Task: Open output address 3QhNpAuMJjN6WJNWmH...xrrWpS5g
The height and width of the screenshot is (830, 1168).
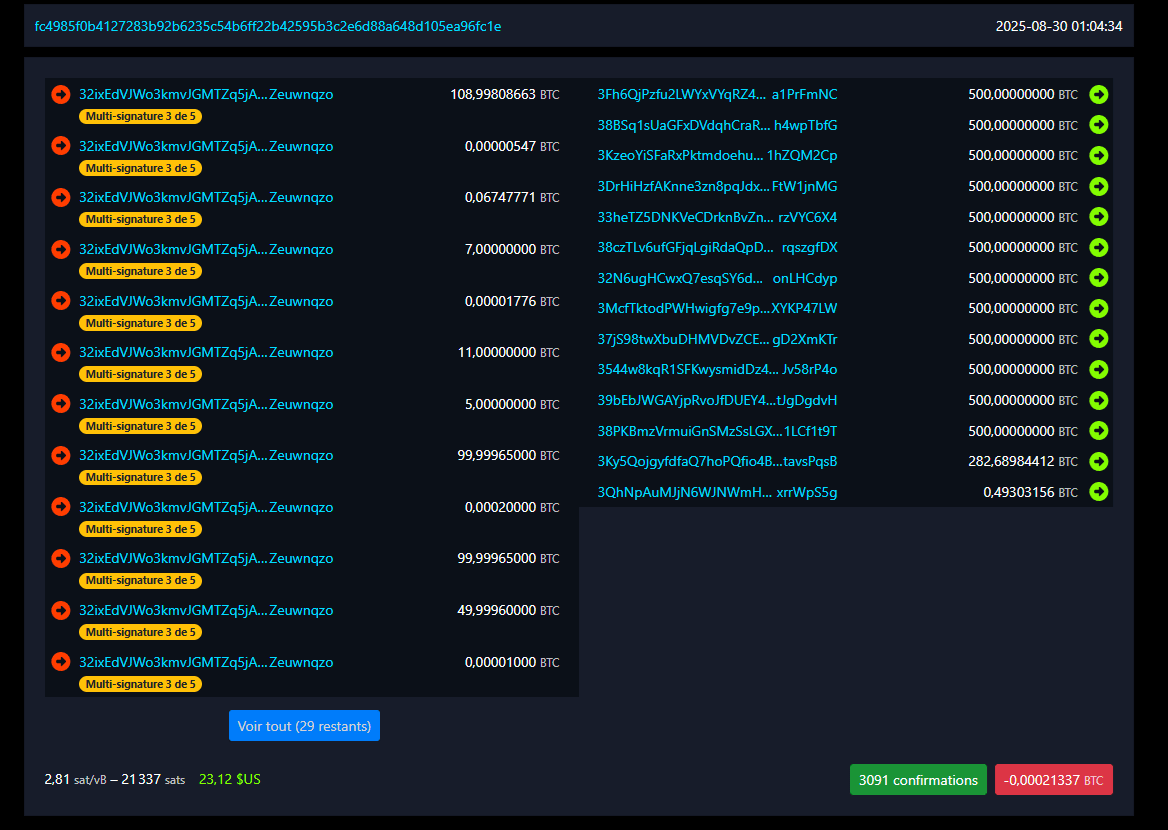Action: (x=717, y=492)
